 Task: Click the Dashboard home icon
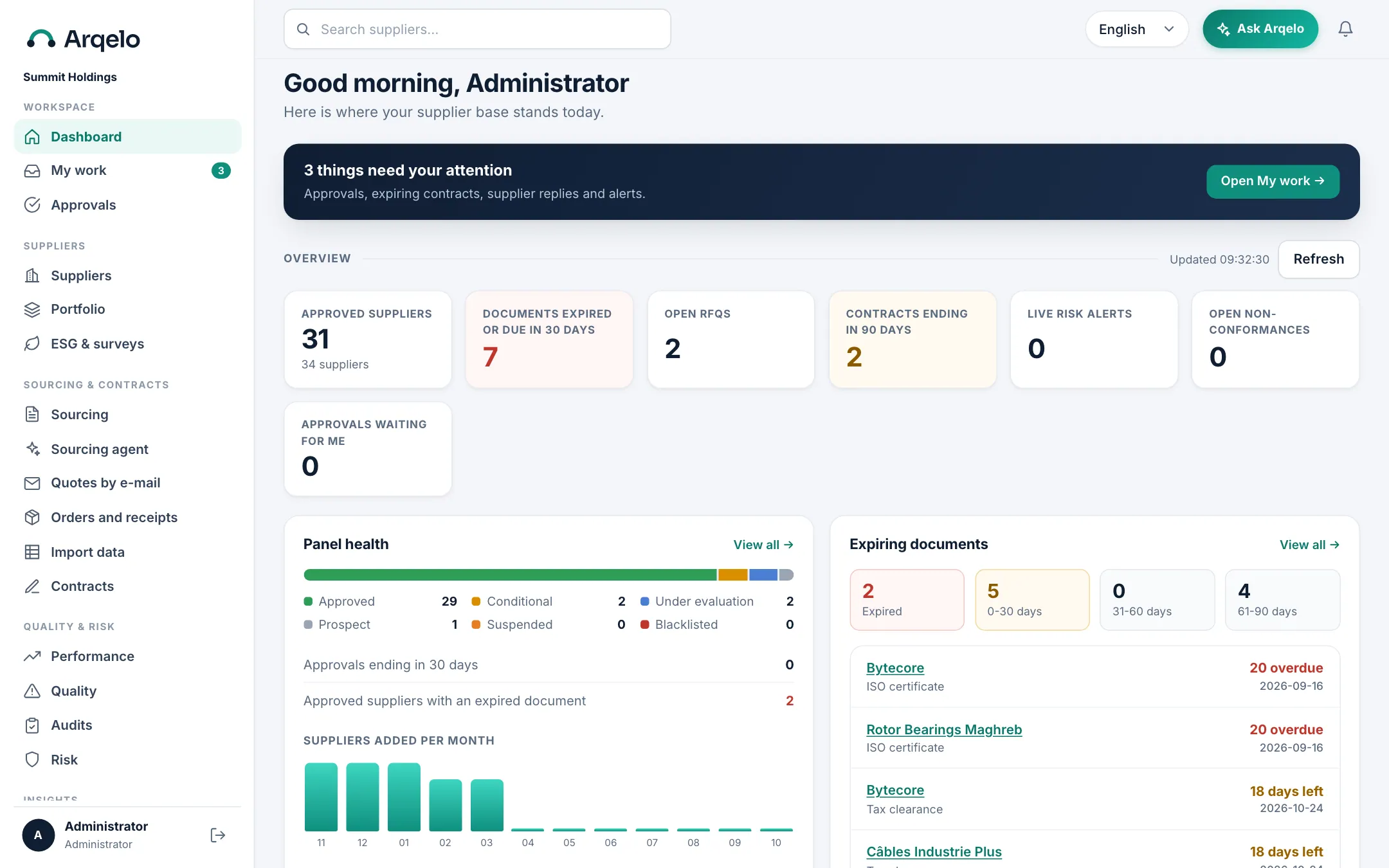pos(32,137)
